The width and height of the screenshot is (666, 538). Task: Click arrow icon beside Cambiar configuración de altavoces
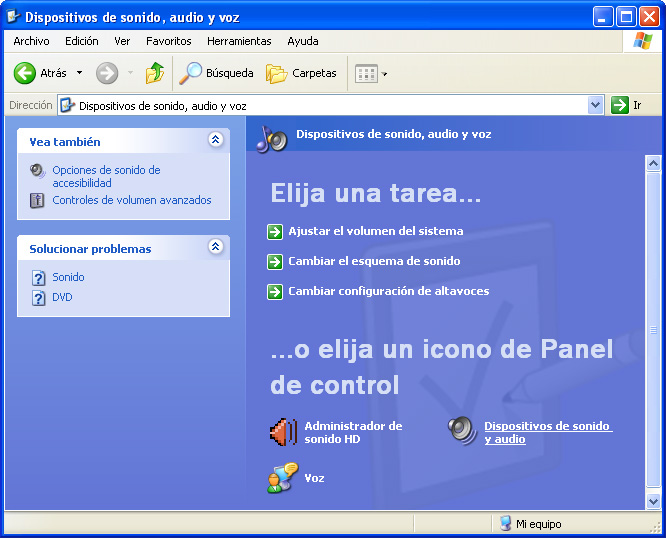(275, 292)
